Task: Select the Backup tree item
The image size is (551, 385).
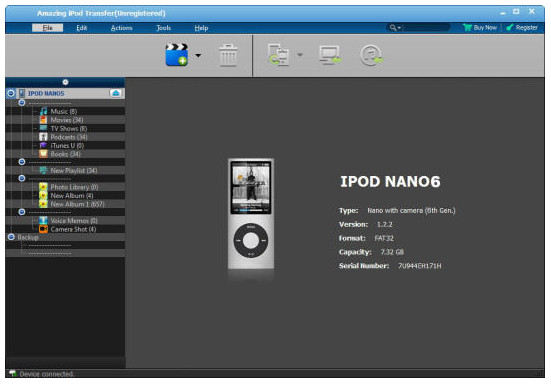Action: [x=28, y=237]
